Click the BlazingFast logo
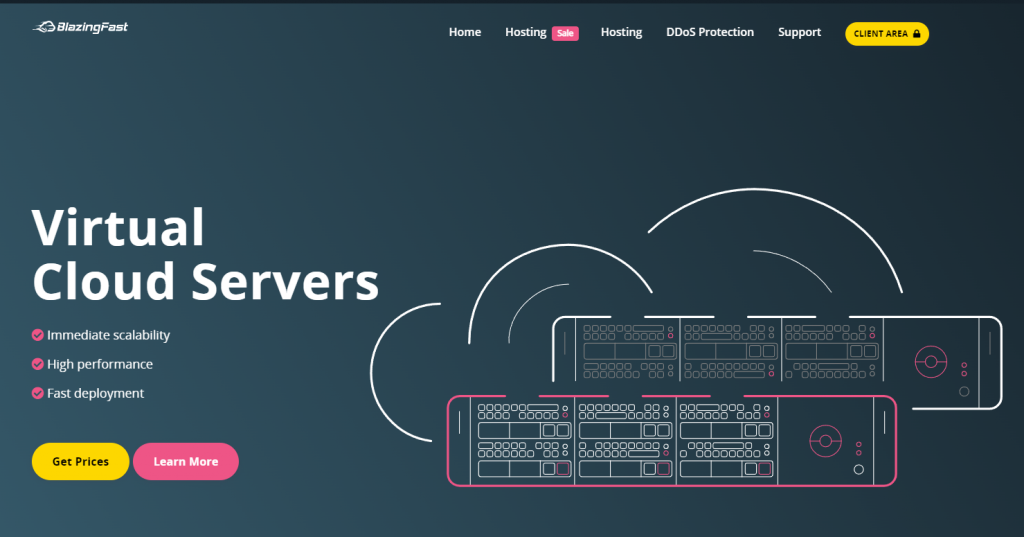This screenshot has width=1024, height=537. [x=80, y=27]
